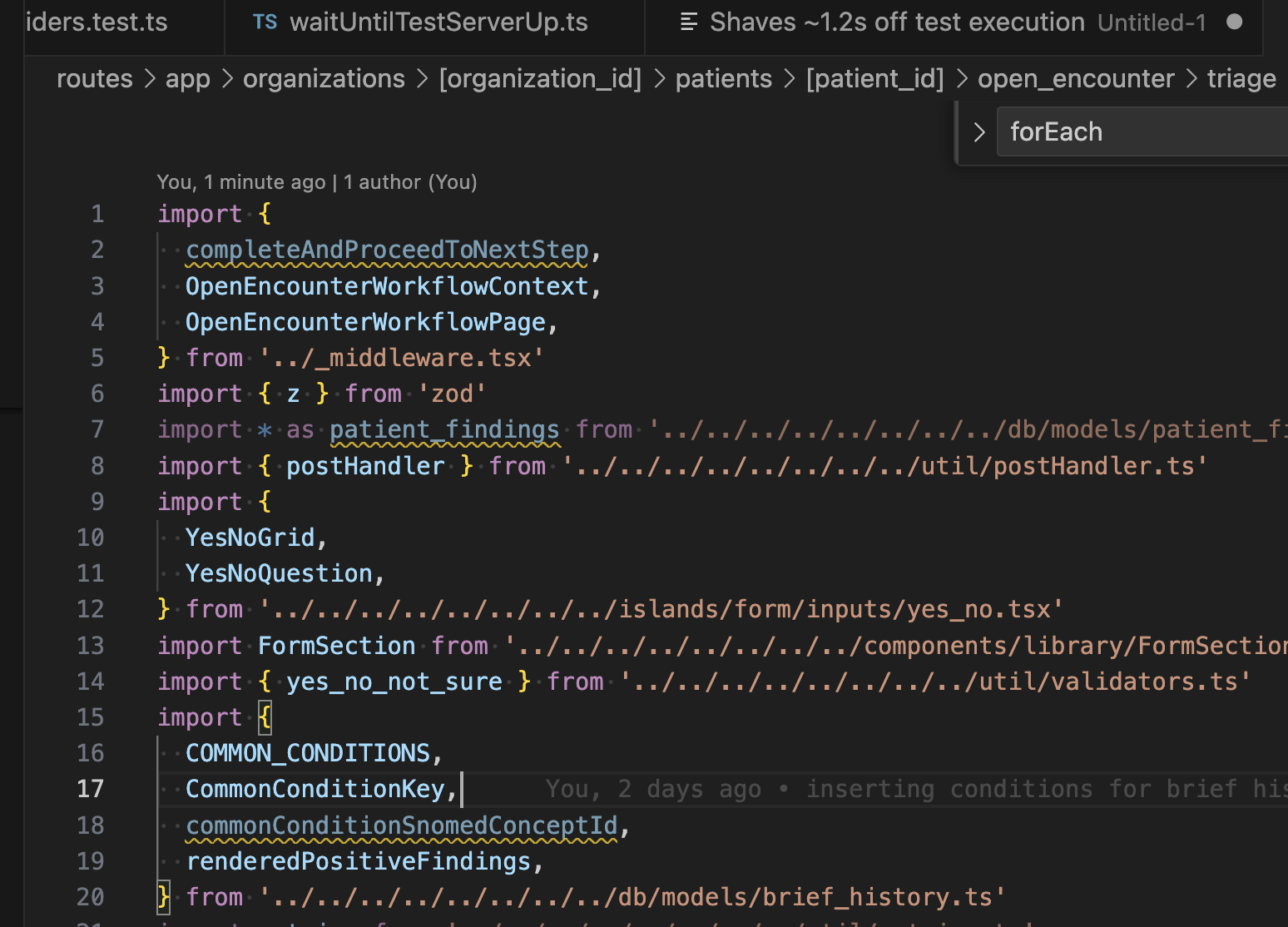Screen dimensions: 1288x927
Task: Expand the replace field in find widget
Action: [978, 132]
